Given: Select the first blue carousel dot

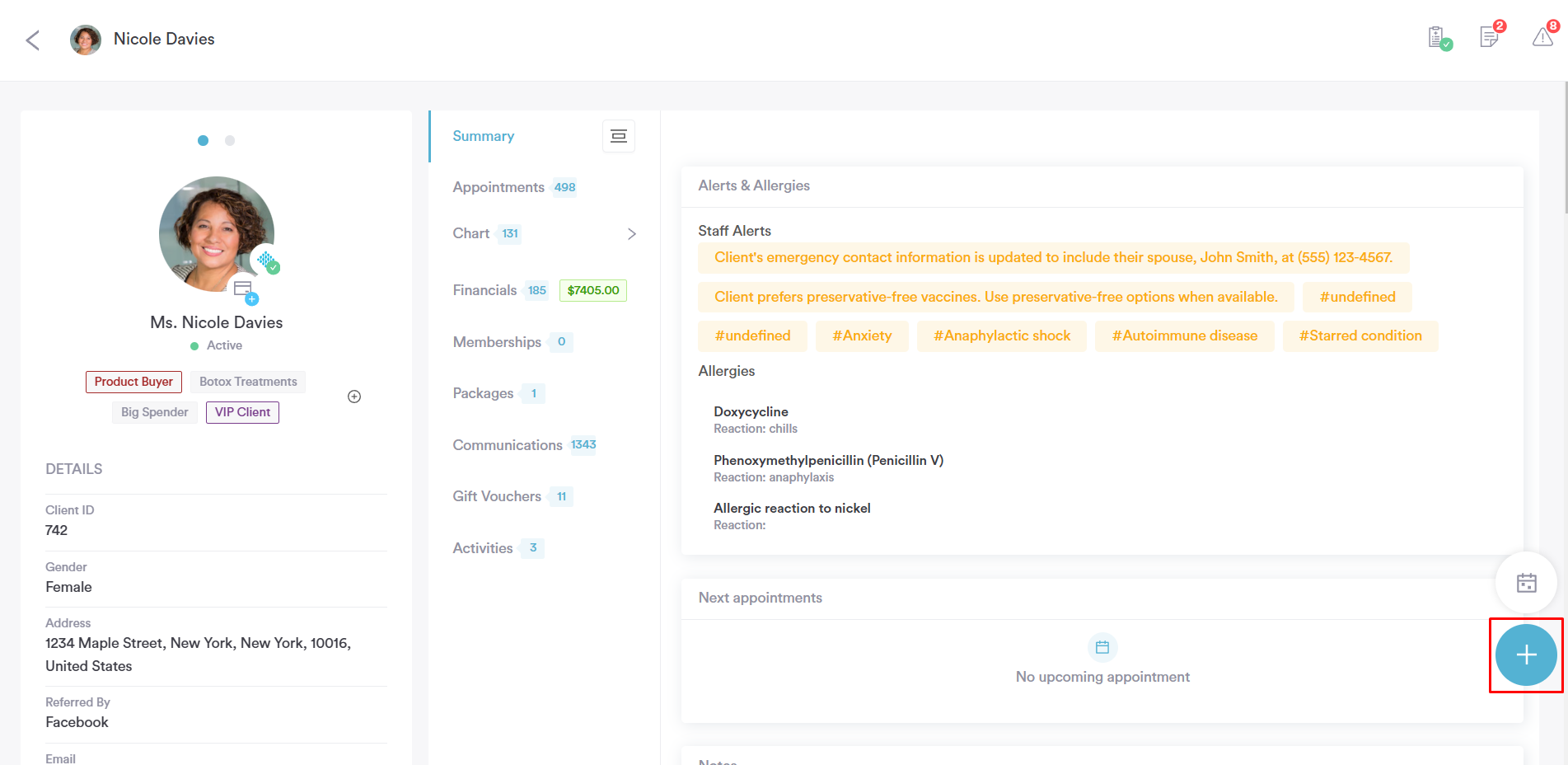Looking at the screenshot, I should coord(203,141).
